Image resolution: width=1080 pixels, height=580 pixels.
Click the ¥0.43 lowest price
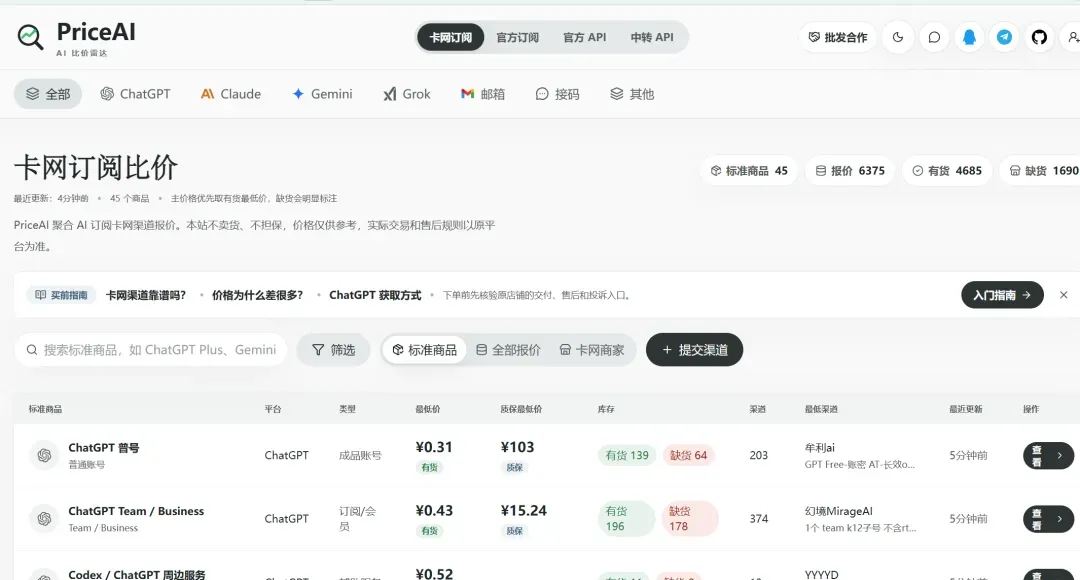(x=434, y=510)
